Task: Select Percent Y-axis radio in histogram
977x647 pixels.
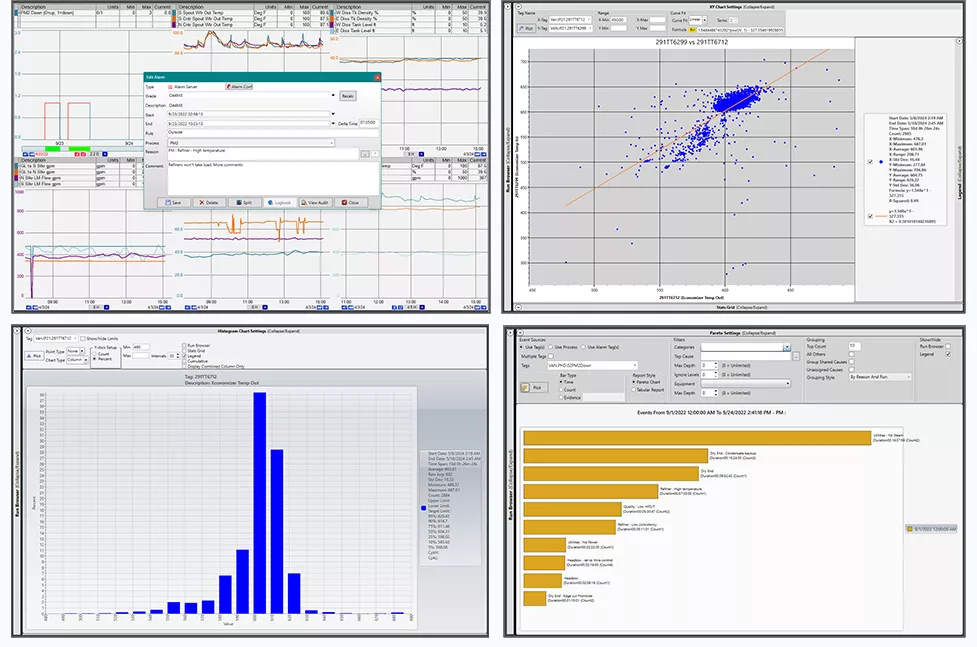Action: pyautogui.click(x=95, y=358)
